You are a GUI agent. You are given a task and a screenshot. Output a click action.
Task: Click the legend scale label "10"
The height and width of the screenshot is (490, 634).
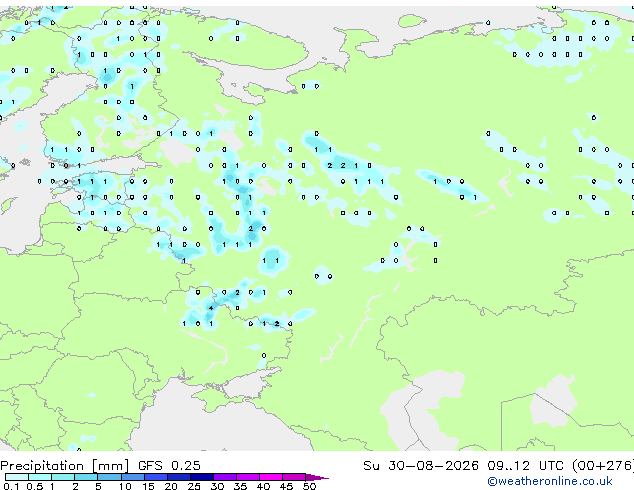pyautogui.click(x=125, y=486)
